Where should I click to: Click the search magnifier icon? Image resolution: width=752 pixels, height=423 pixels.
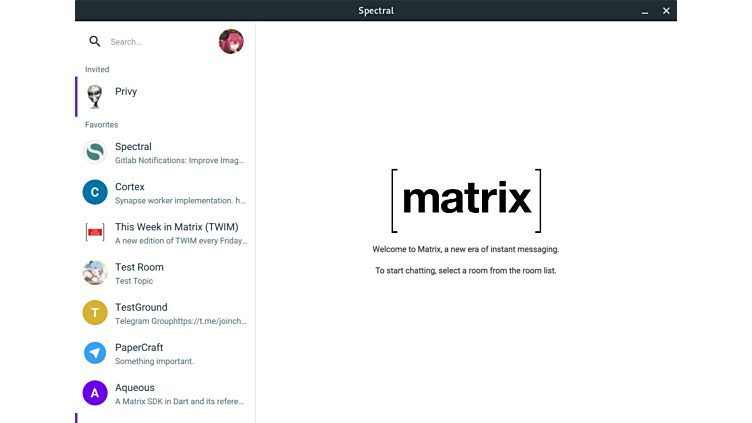95,41
